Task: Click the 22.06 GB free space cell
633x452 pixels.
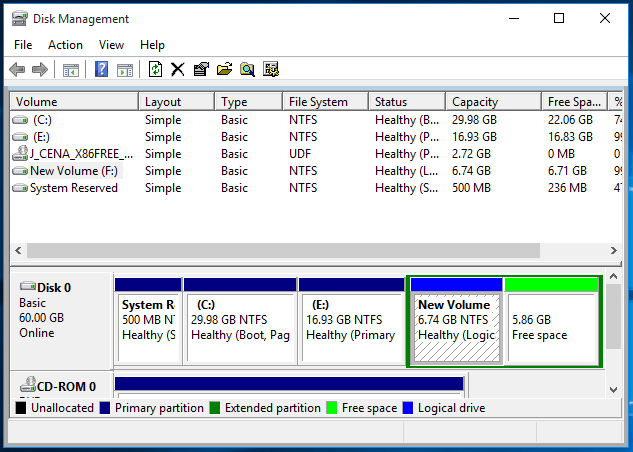Action: point(570,120)
